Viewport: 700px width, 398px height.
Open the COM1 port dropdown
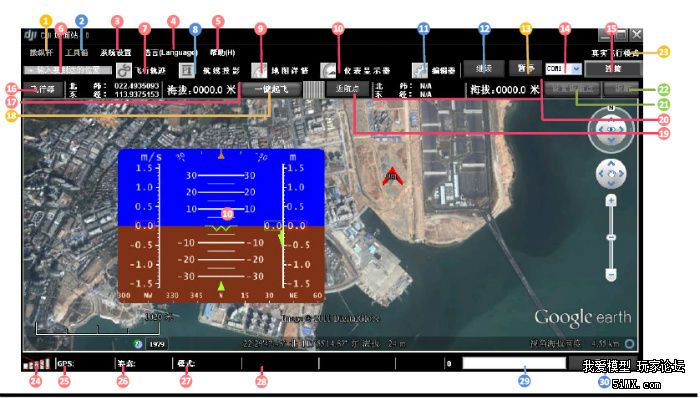pyautogui.click(x=563, y=69)
